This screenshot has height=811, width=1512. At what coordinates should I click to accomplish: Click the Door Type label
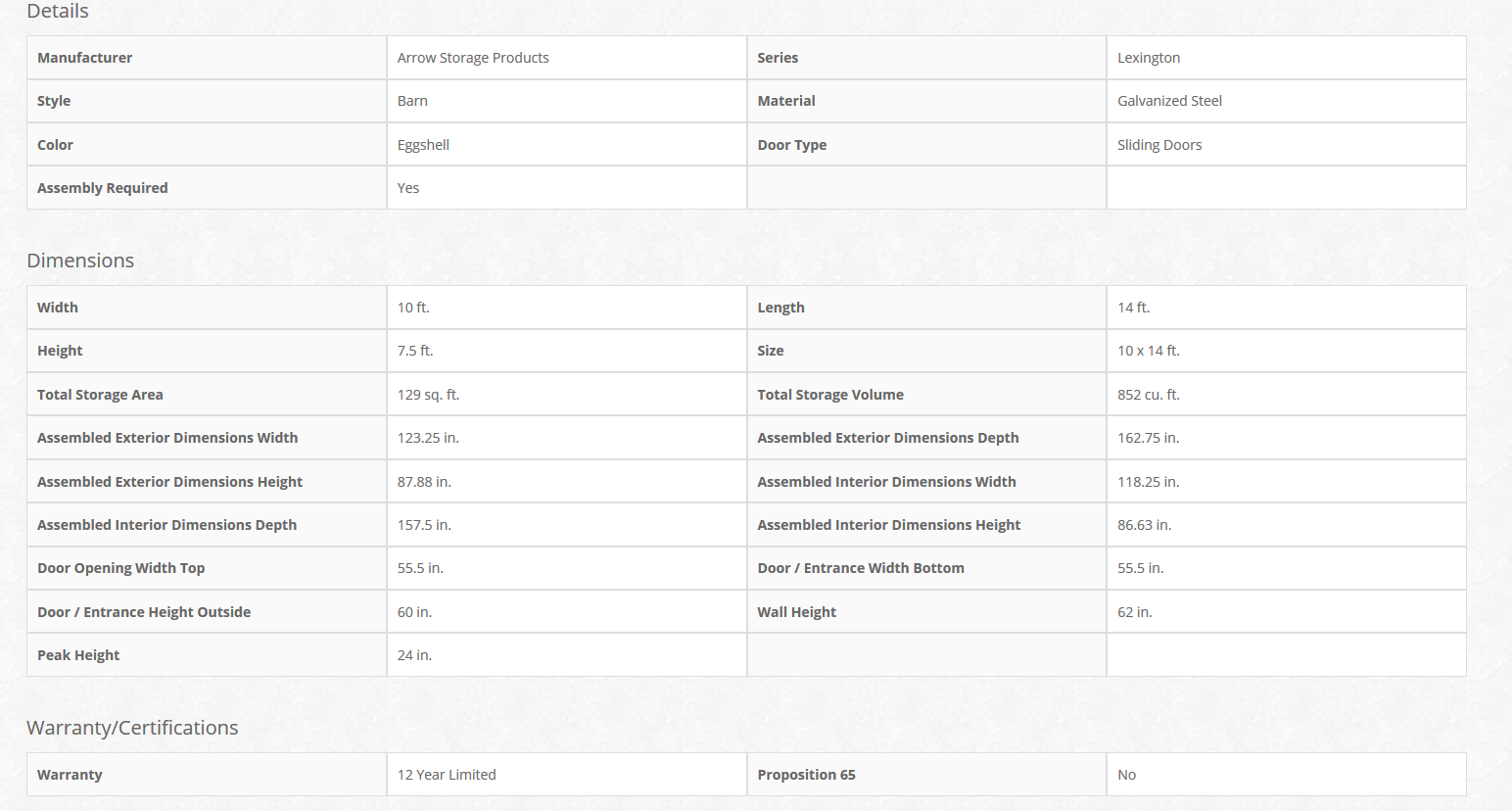click(791, 145)
